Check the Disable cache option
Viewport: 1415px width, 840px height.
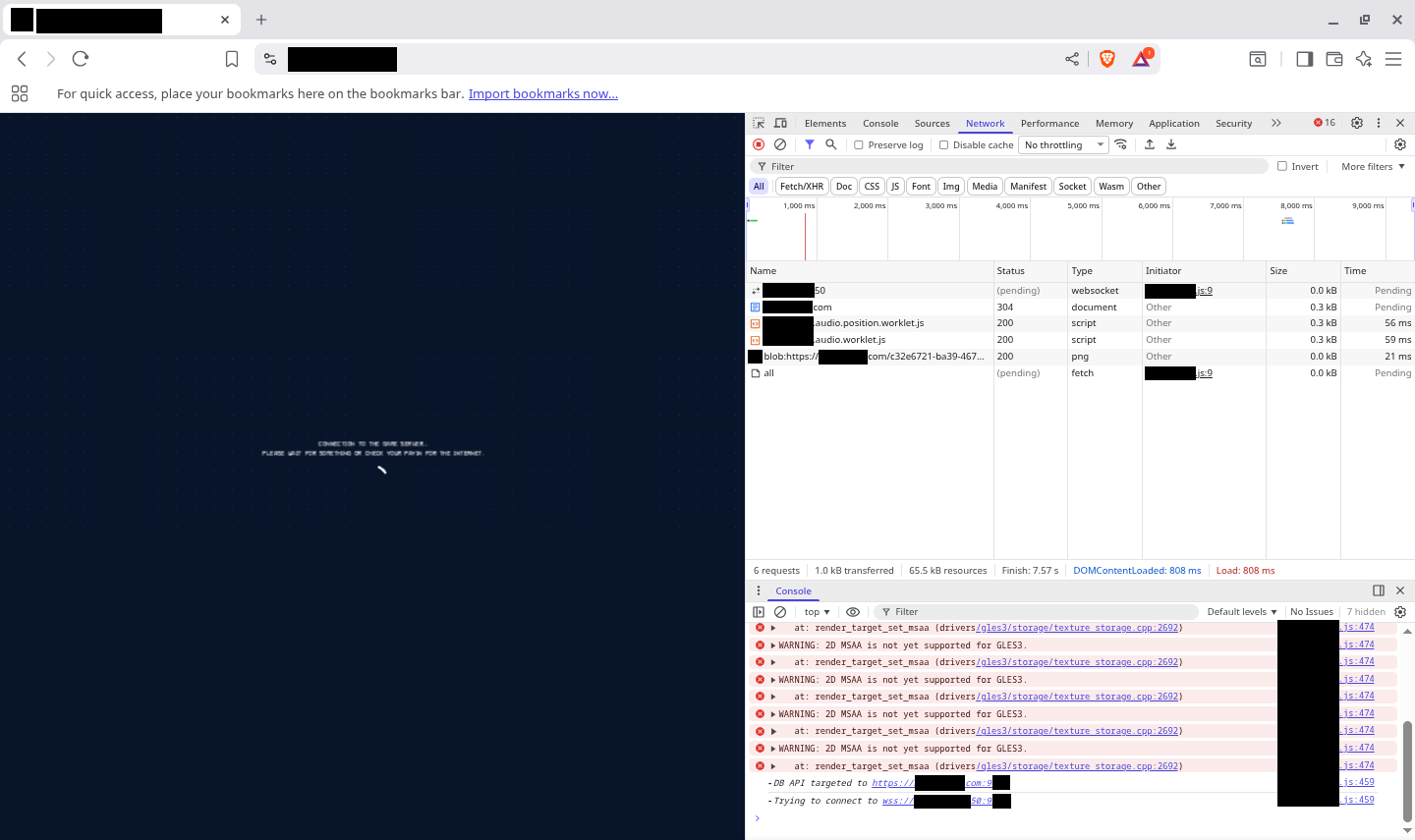944,145
